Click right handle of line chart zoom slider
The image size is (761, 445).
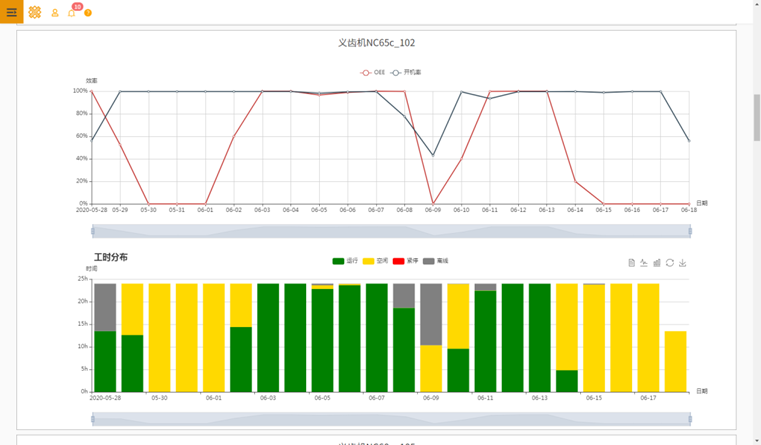click(x=690, y=231)
